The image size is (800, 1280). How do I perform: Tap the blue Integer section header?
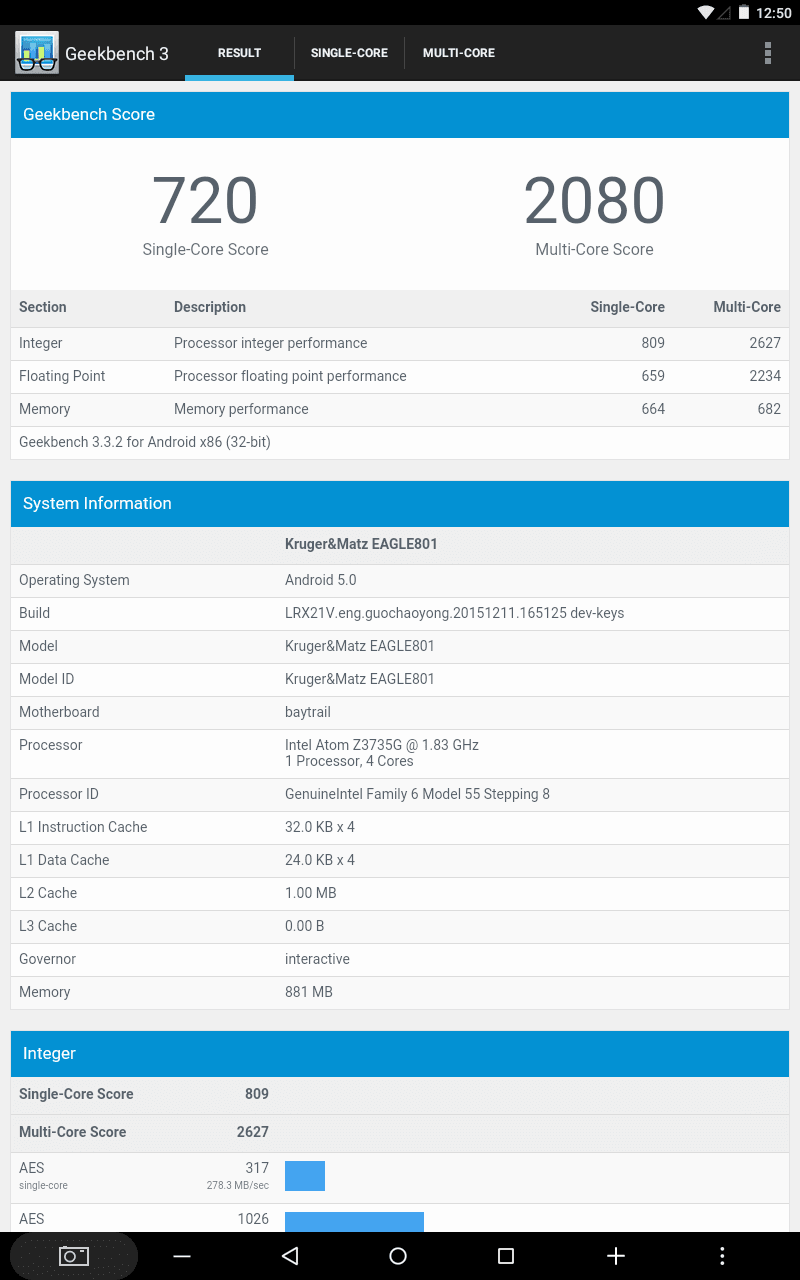(400, 1054)
